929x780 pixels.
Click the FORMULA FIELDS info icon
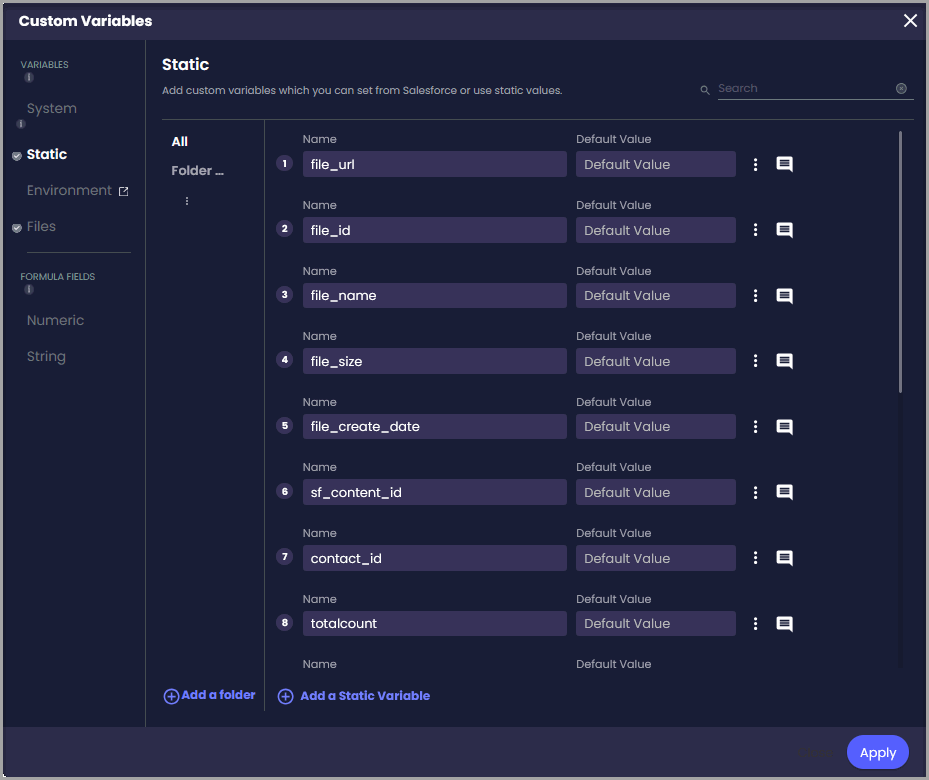[28, 289]
